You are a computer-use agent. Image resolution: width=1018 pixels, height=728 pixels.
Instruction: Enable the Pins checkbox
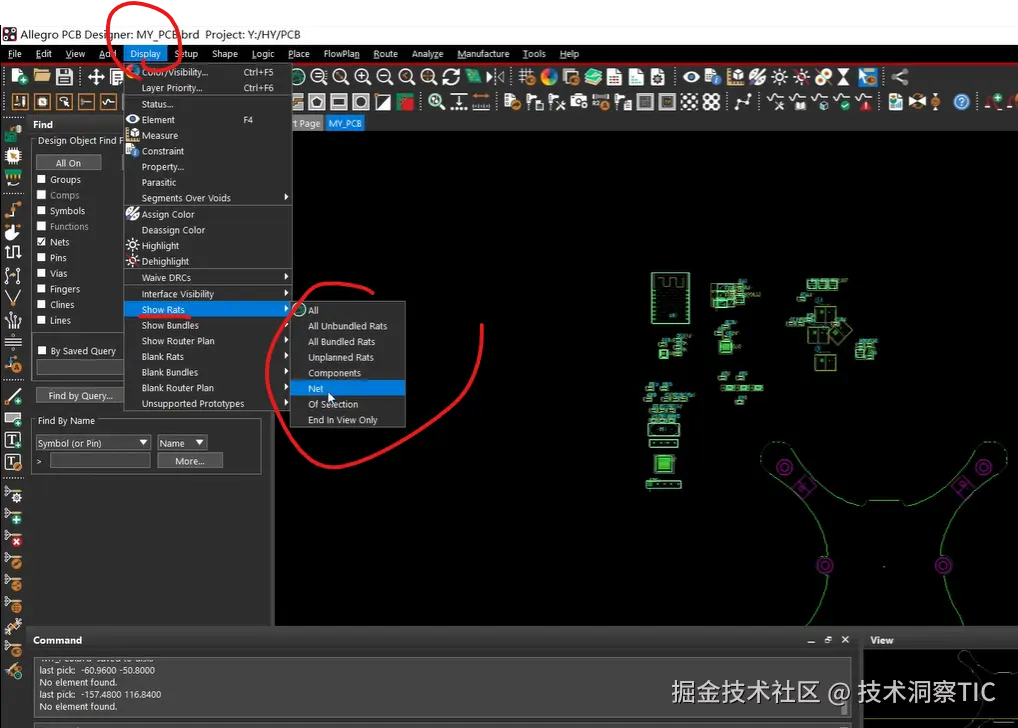(x=42, y=257)
